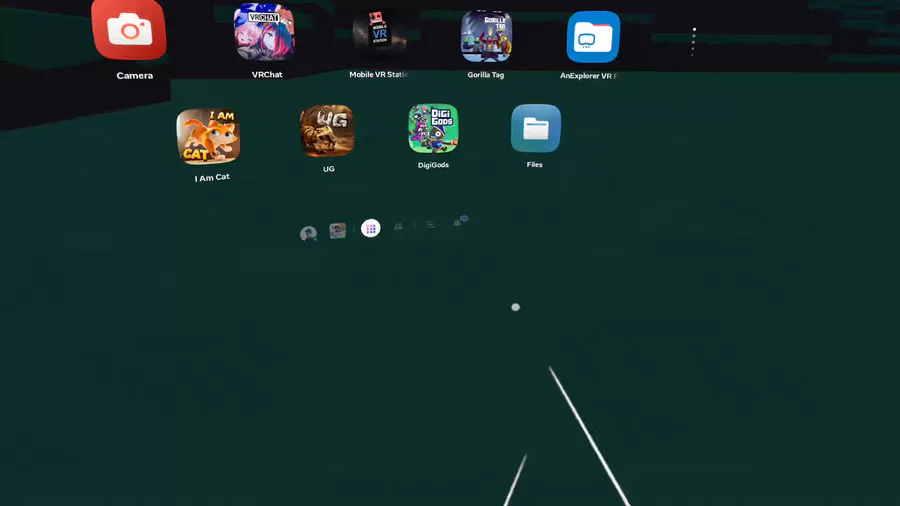Select the vertical page indicator dots
The width and height of the screenshot is (900, 506).
pos(693,41)
